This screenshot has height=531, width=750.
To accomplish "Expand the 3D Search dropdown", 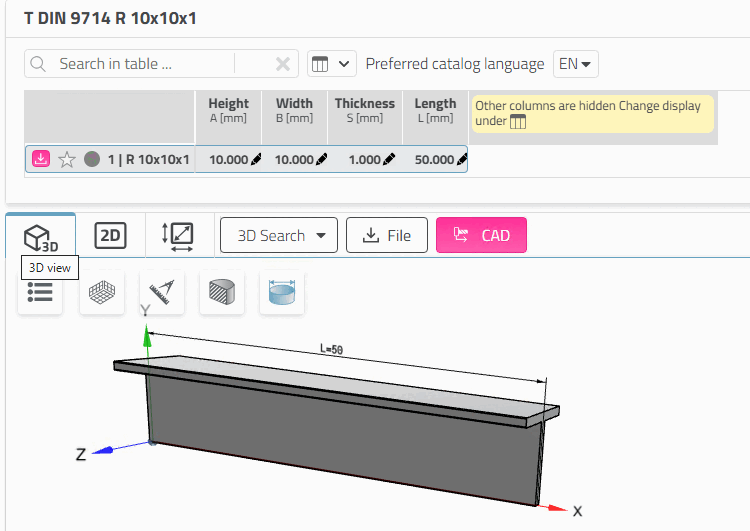I will 279,235.
